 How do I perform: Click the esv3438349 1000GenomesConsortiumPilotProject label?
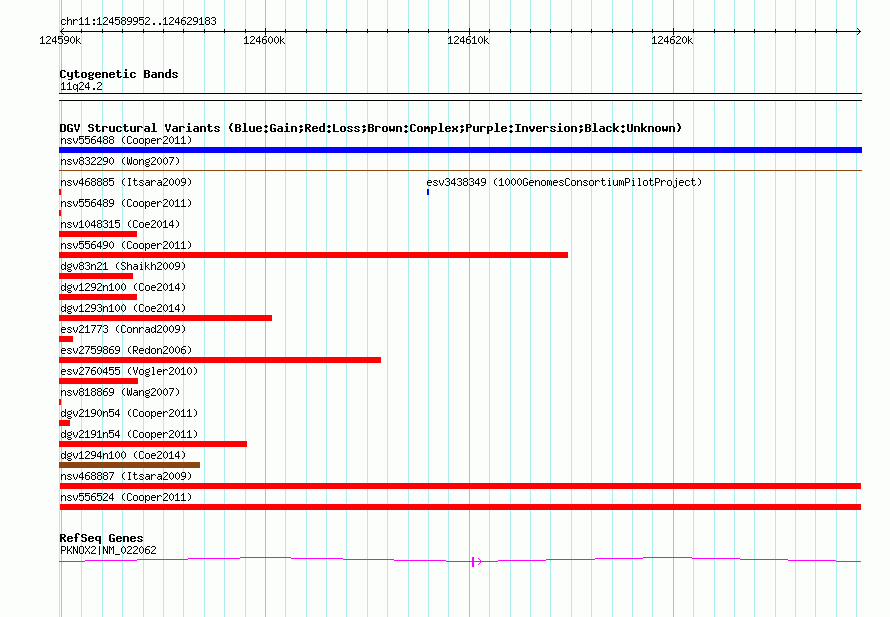pos(564,182)
